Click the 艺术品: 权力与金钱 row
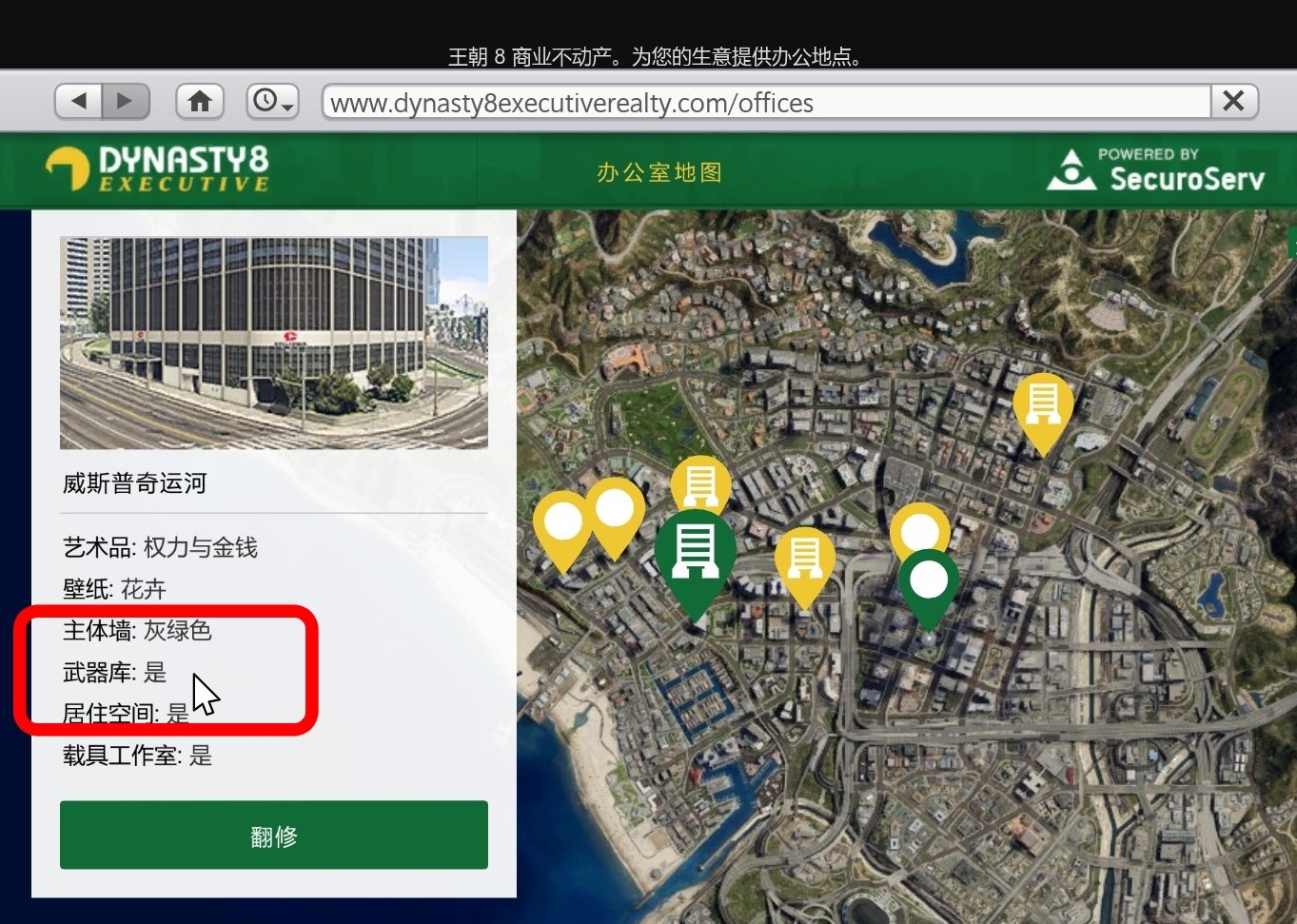The height and width of the screenshot is (924, 1297). (x=160, y=547)
